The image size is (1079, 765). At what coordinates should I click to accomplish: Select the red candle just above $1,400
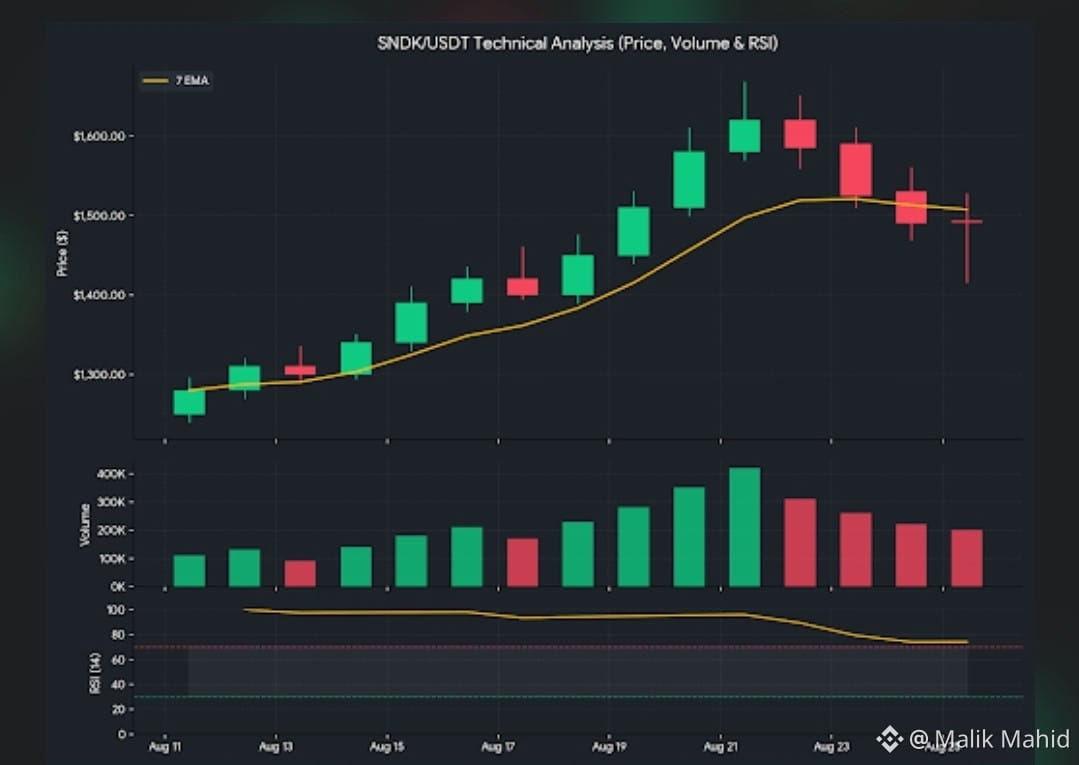(x=522, y=287)
